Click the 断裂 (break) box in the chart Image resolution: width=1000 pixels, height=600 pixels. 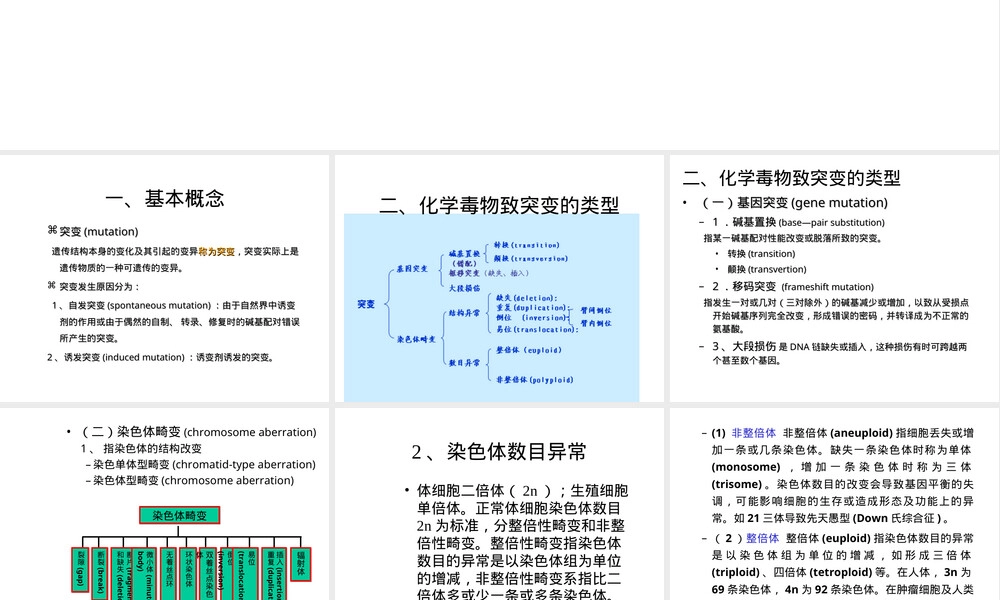click(100, 572)
